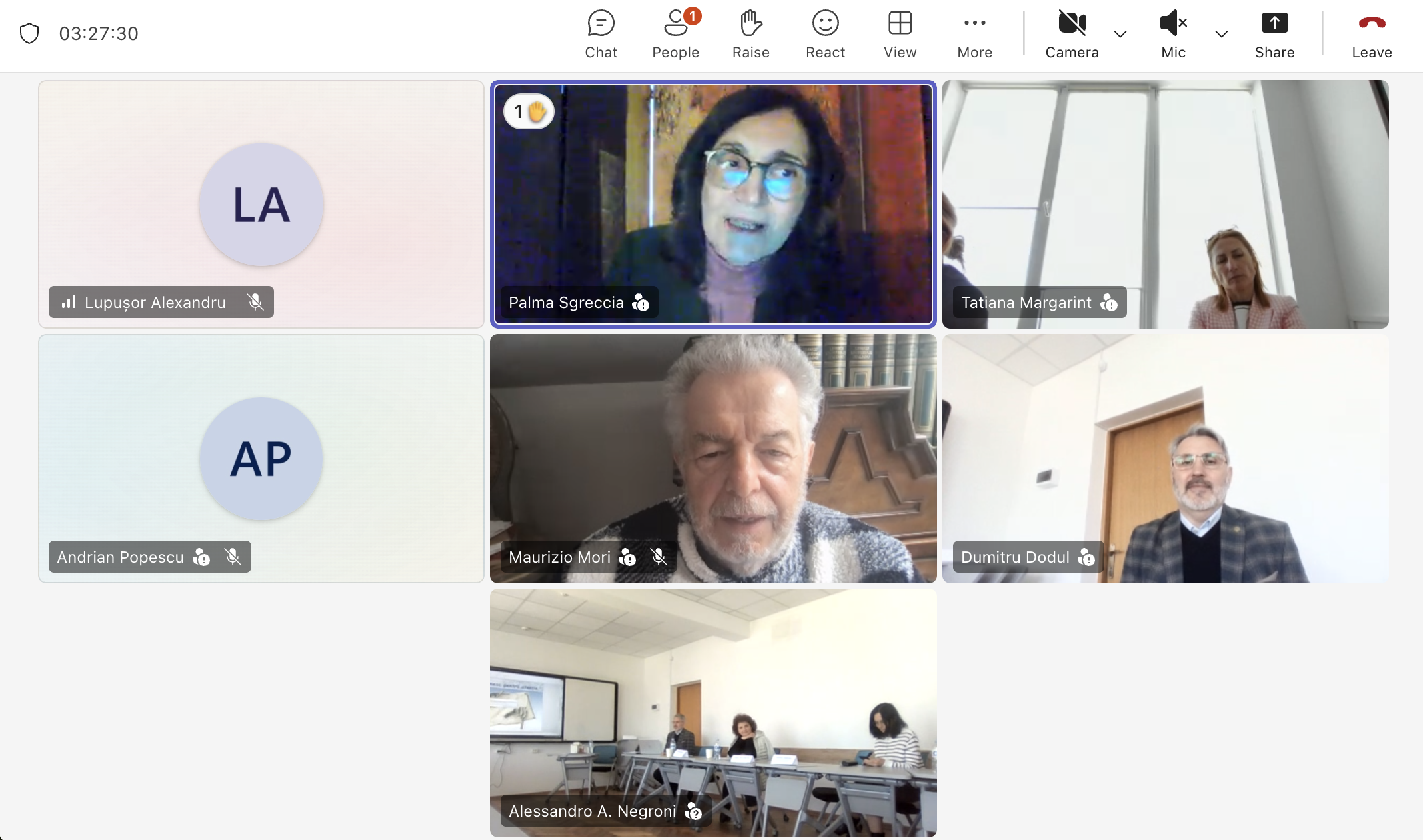
Task: Click raised hand badge on Palma Sgreccia
Action: 529,111
